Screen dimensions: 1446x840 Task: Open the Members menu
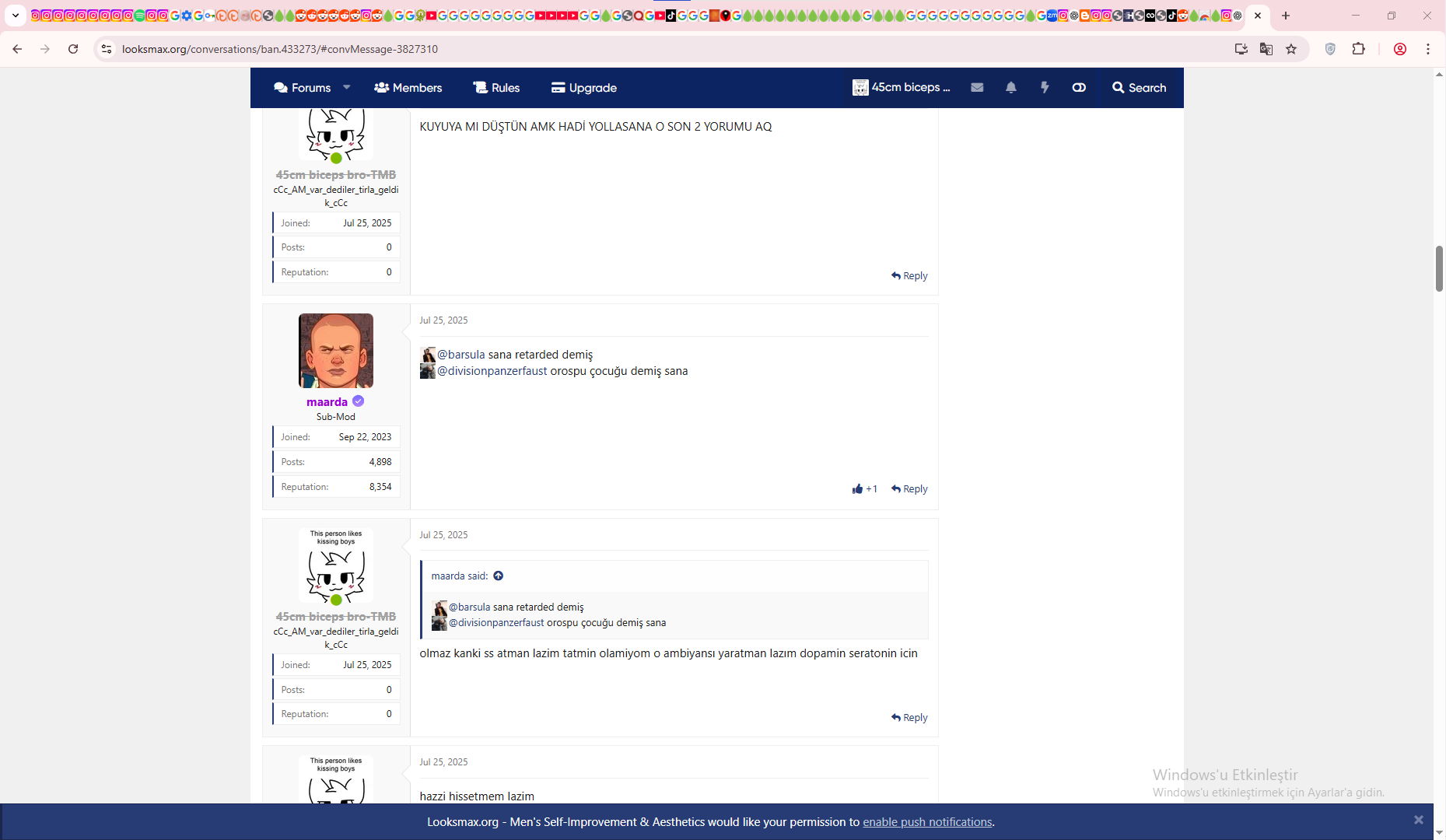click(408, 88)
